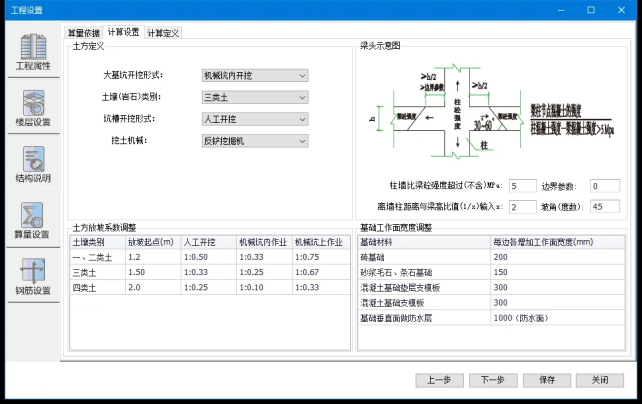Click the 人工开挖 column header

tap(208, 242)
